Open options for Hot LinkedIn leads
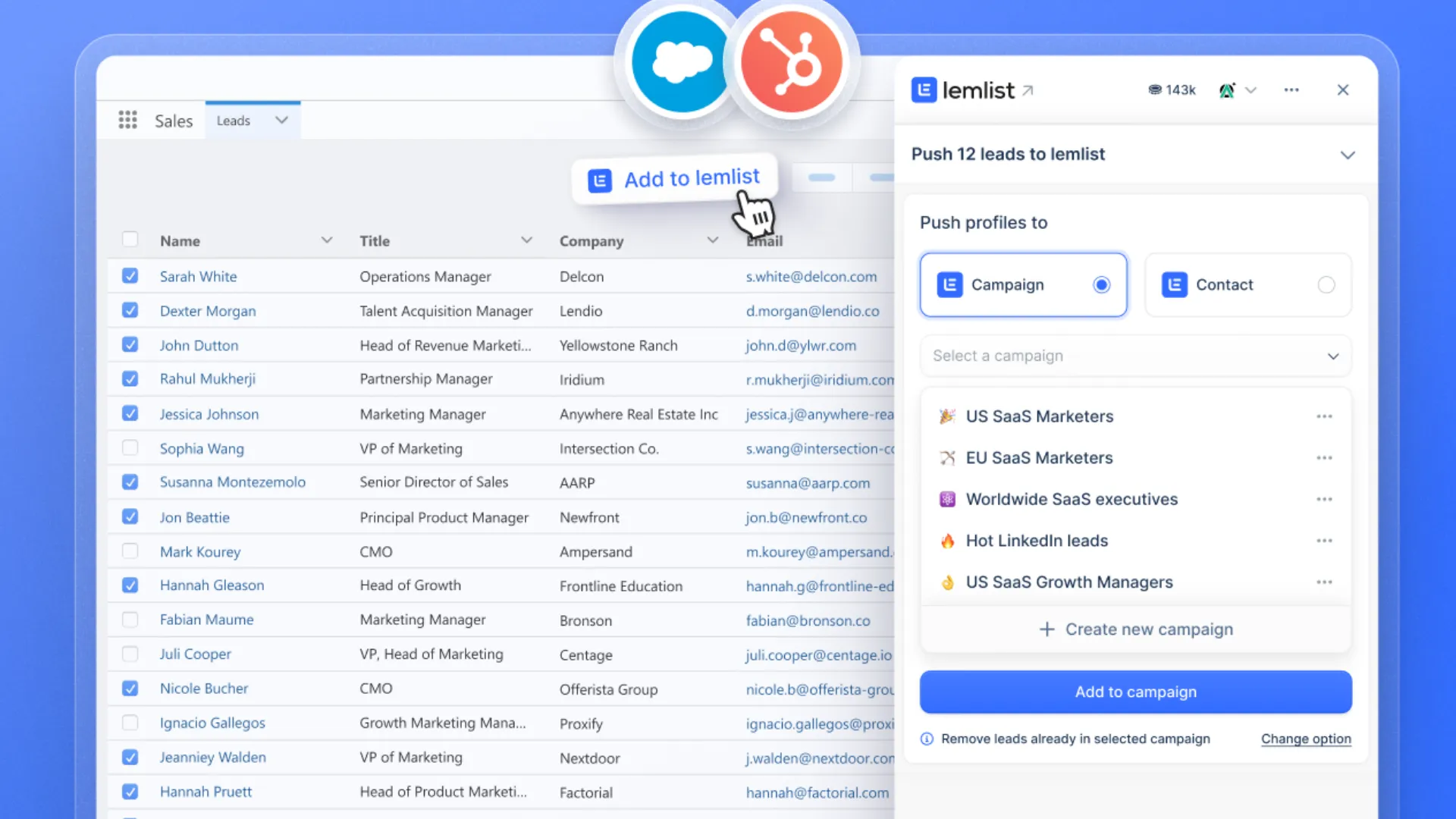Viewport: 1456px width, 819px height. click(x=1324, y=541)
